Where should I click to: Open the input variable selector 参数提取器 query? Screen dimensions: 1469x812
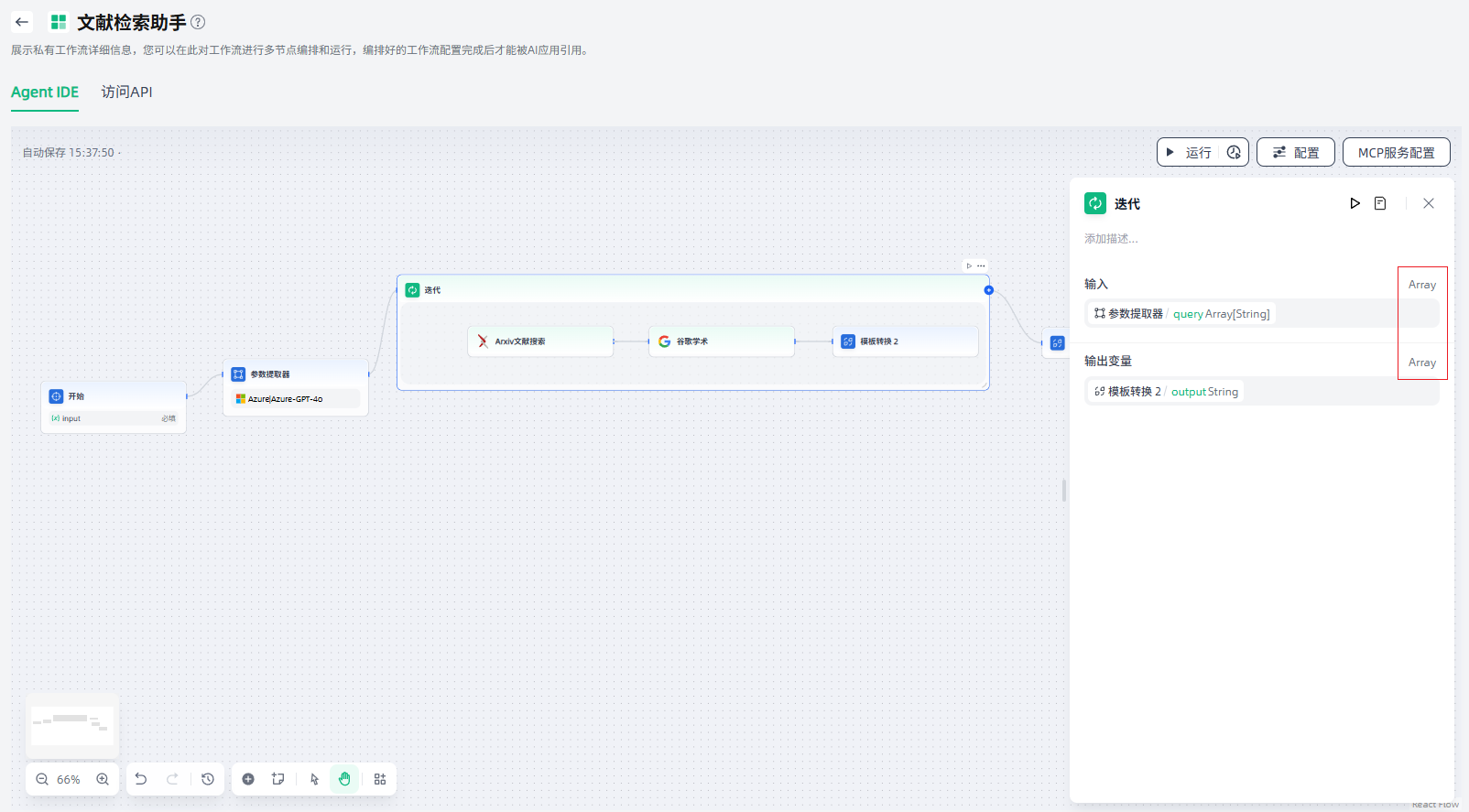pos(1181,314)
